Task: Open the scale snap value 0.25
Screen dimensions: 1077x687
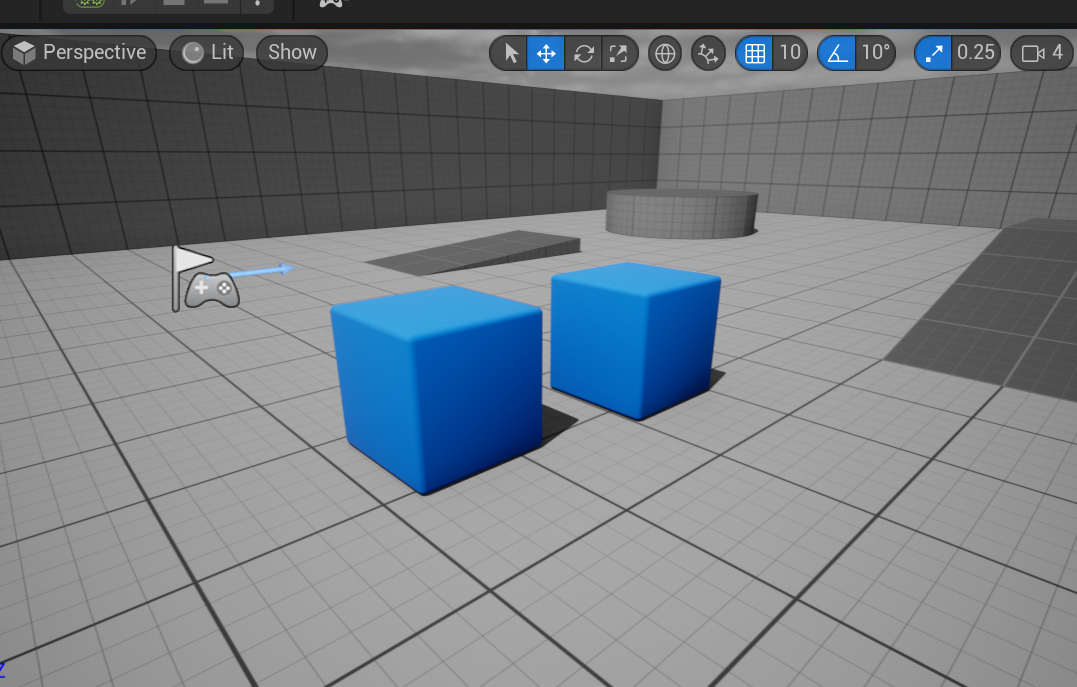Action: [x=975, y=53]
